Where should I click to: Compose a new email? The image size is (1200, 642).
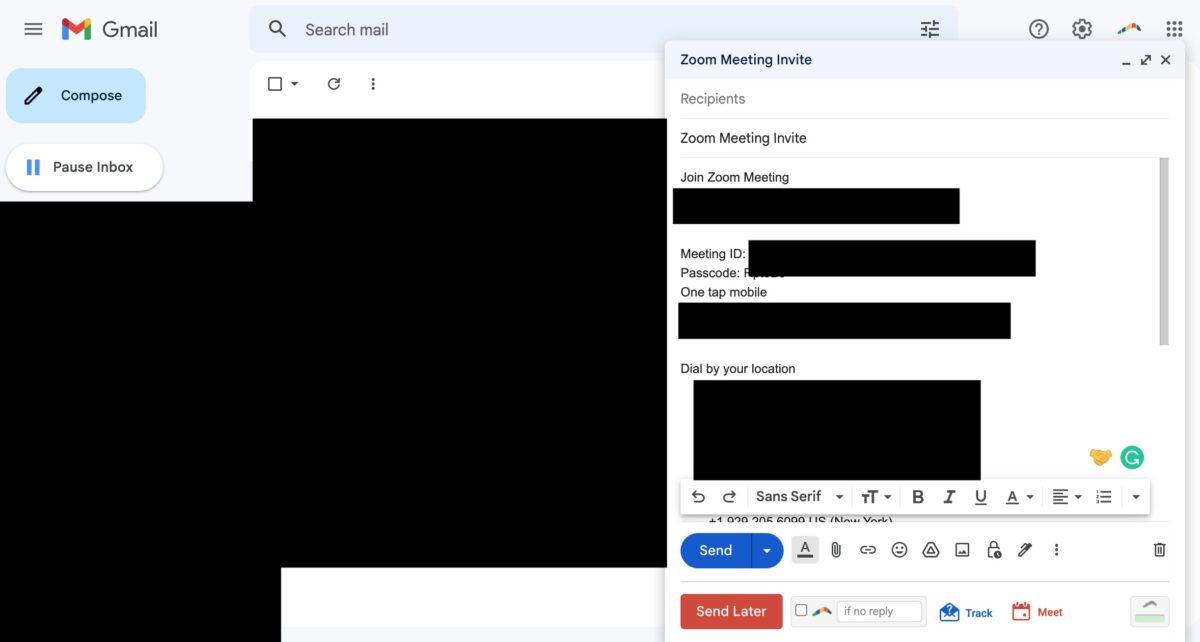76,96
